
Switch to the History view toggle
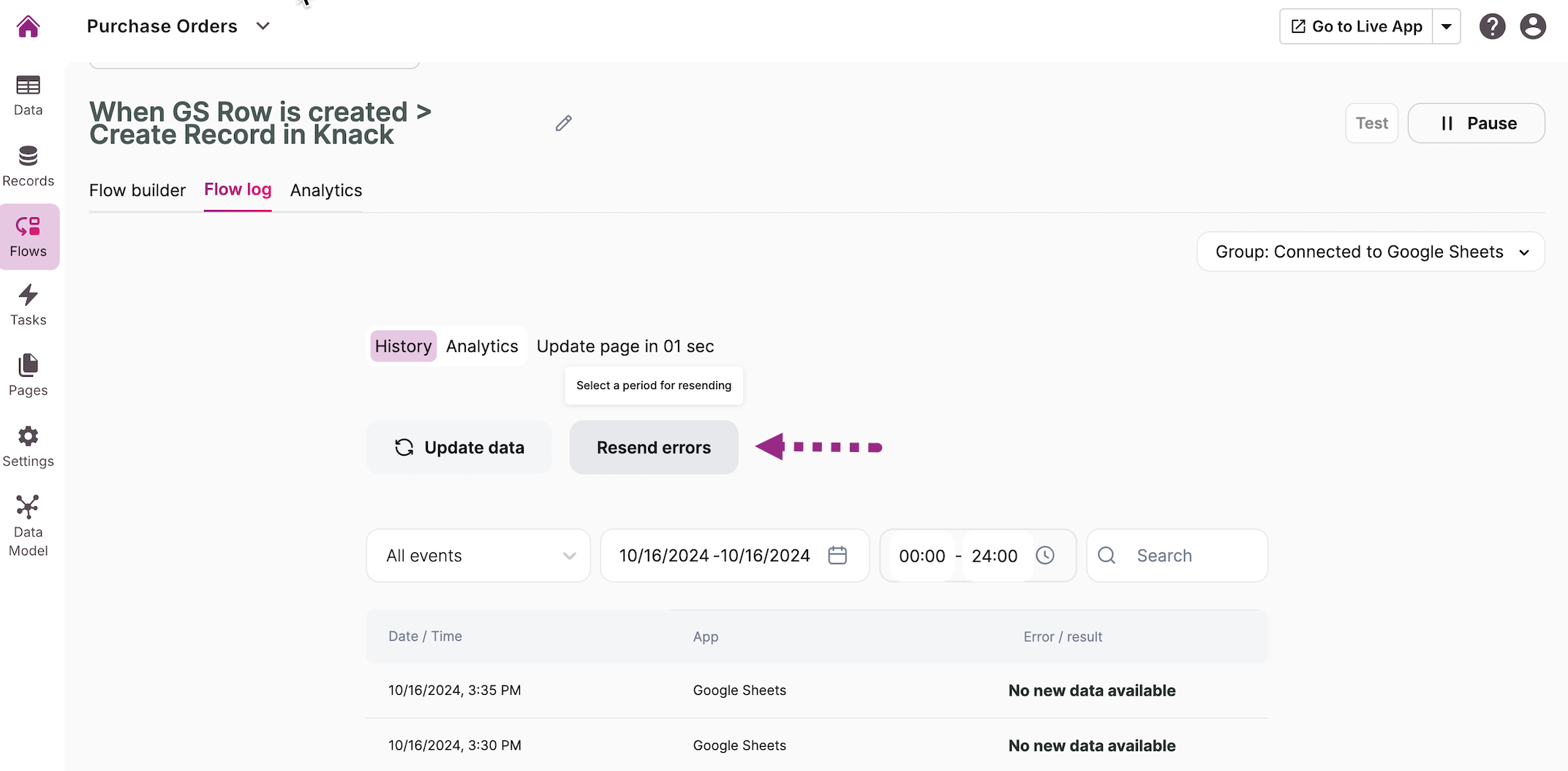(403, 346)
